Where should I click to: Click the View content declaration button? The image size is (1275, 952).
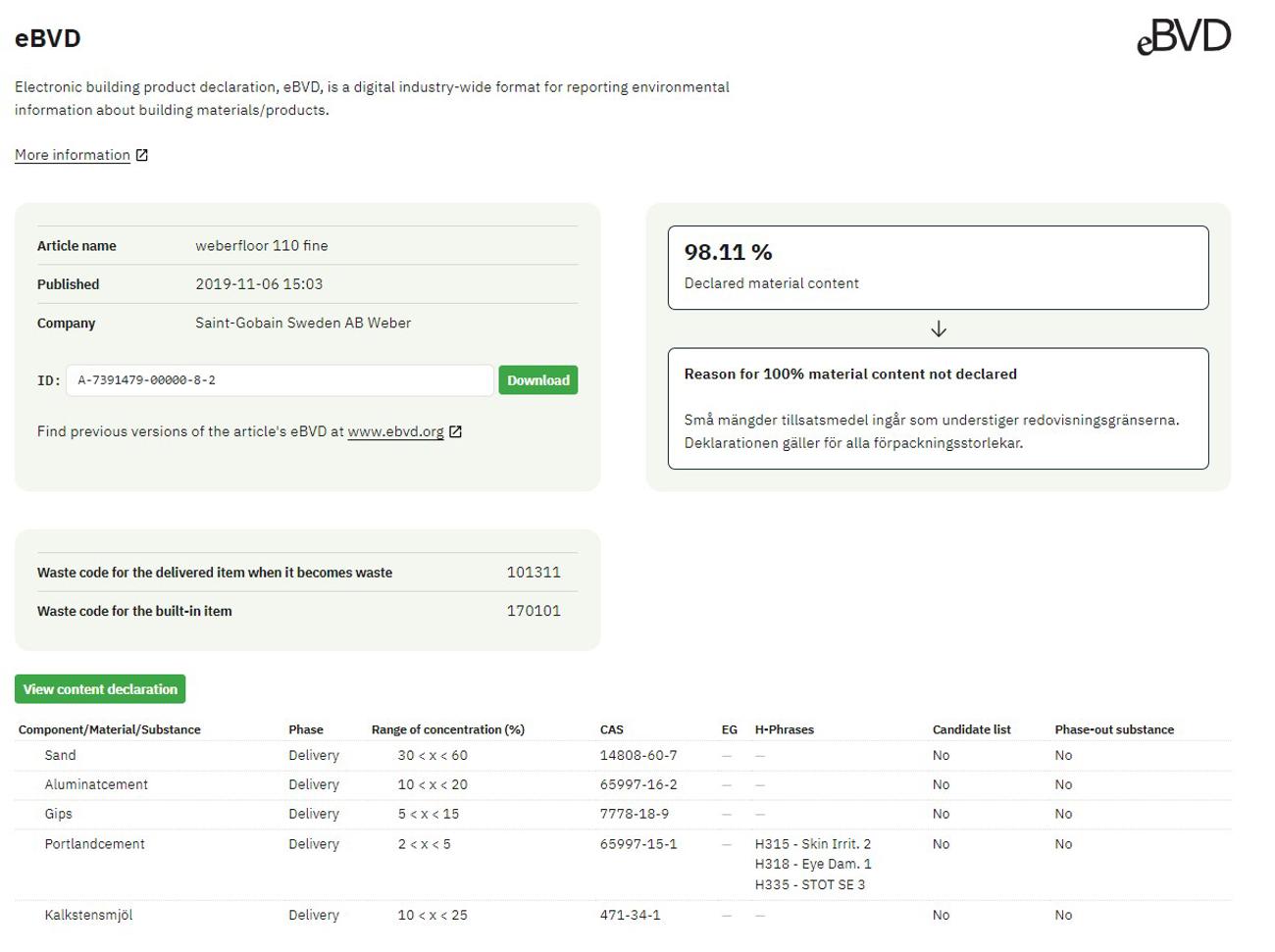[100, 689]
